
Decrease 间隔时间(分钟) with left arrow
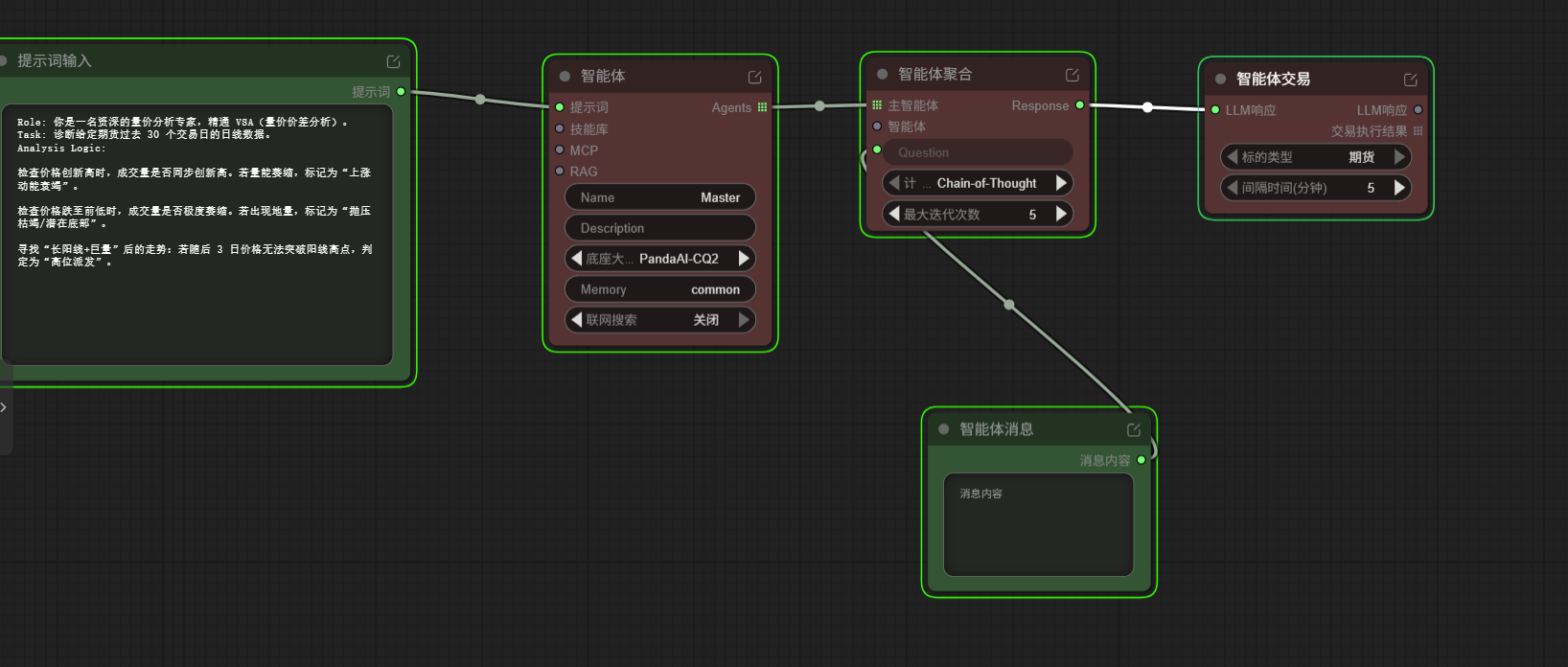(x=1233, y=188)
